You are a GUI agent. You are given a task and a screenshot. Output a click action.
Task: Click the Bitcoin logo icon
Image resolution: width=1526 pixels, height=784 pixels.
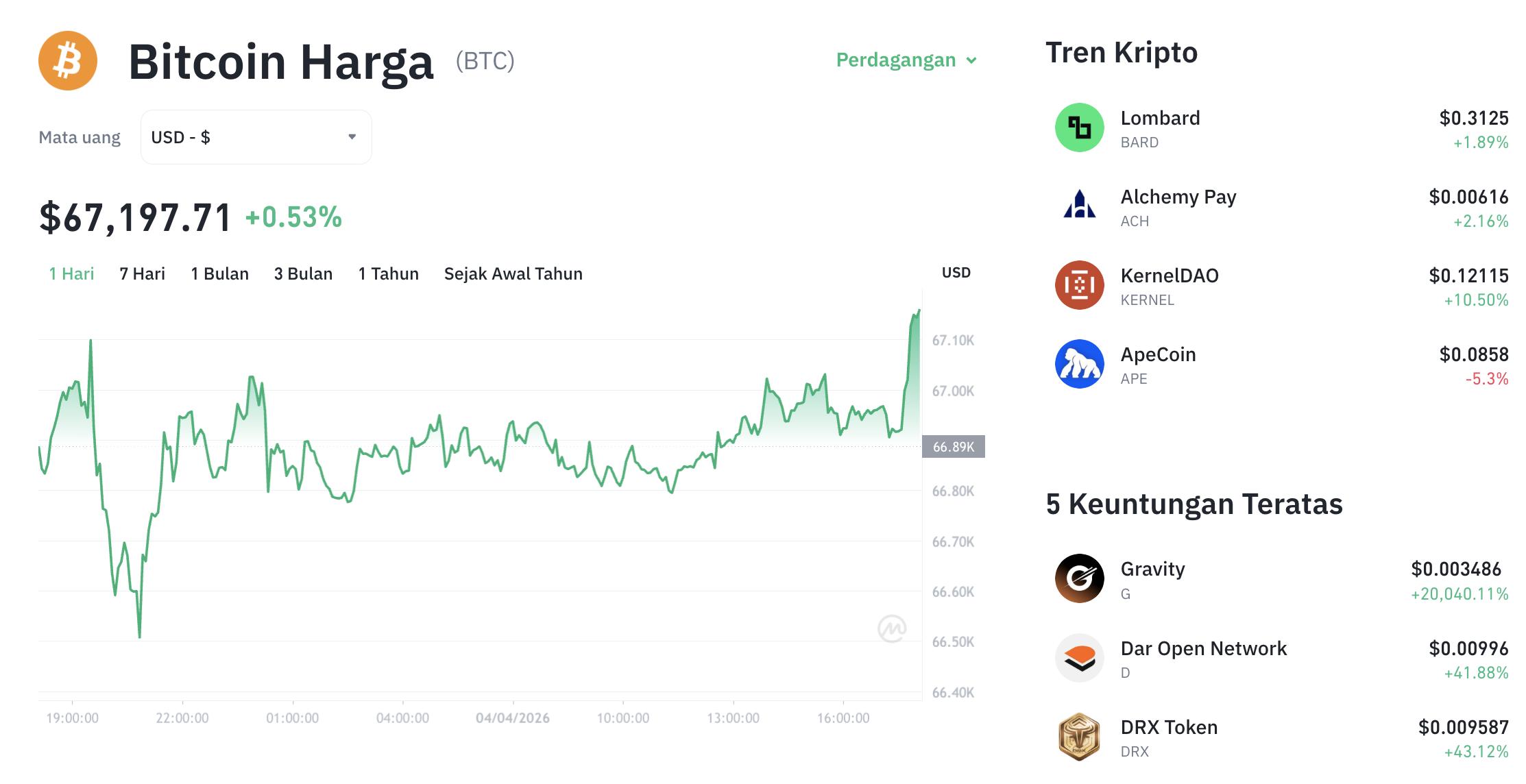(68, 60)
